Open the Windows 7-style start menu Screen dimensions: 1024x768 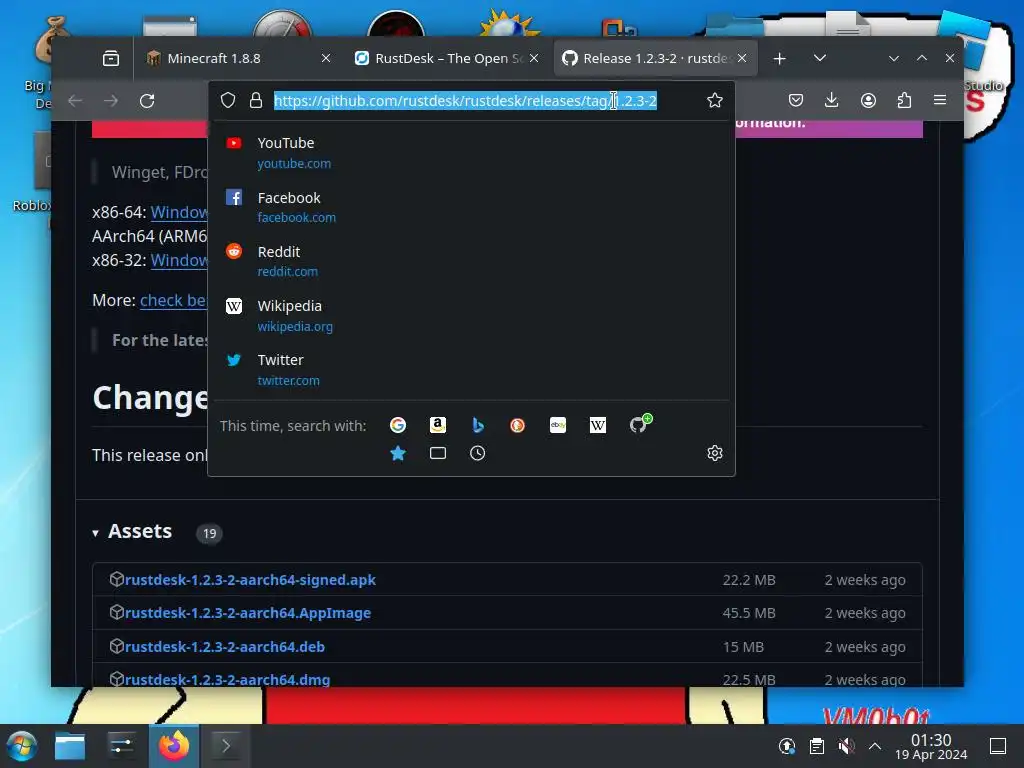click(21, 746)
